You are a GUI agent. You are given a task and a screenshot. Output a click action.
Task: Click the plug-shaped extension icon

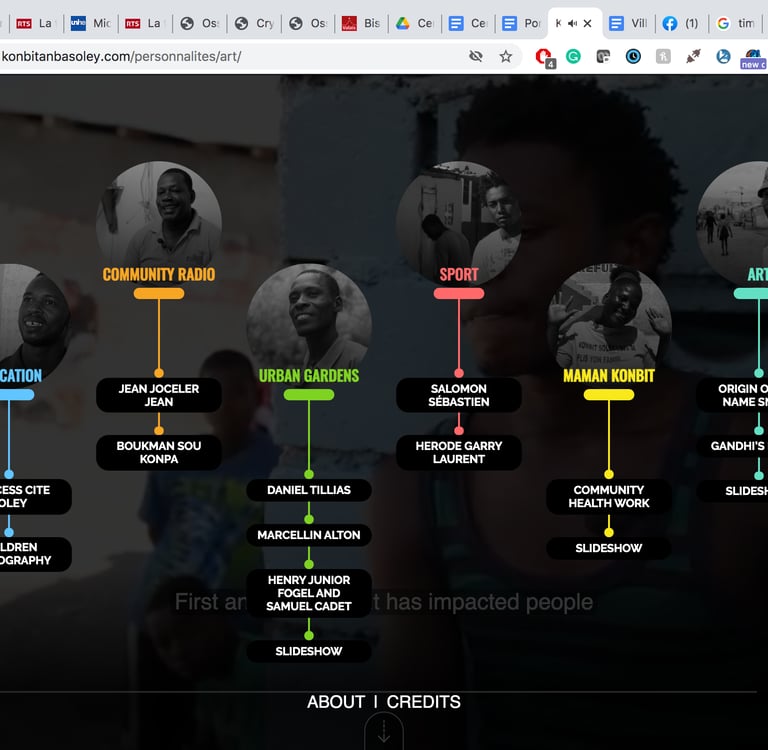(693, 57)
